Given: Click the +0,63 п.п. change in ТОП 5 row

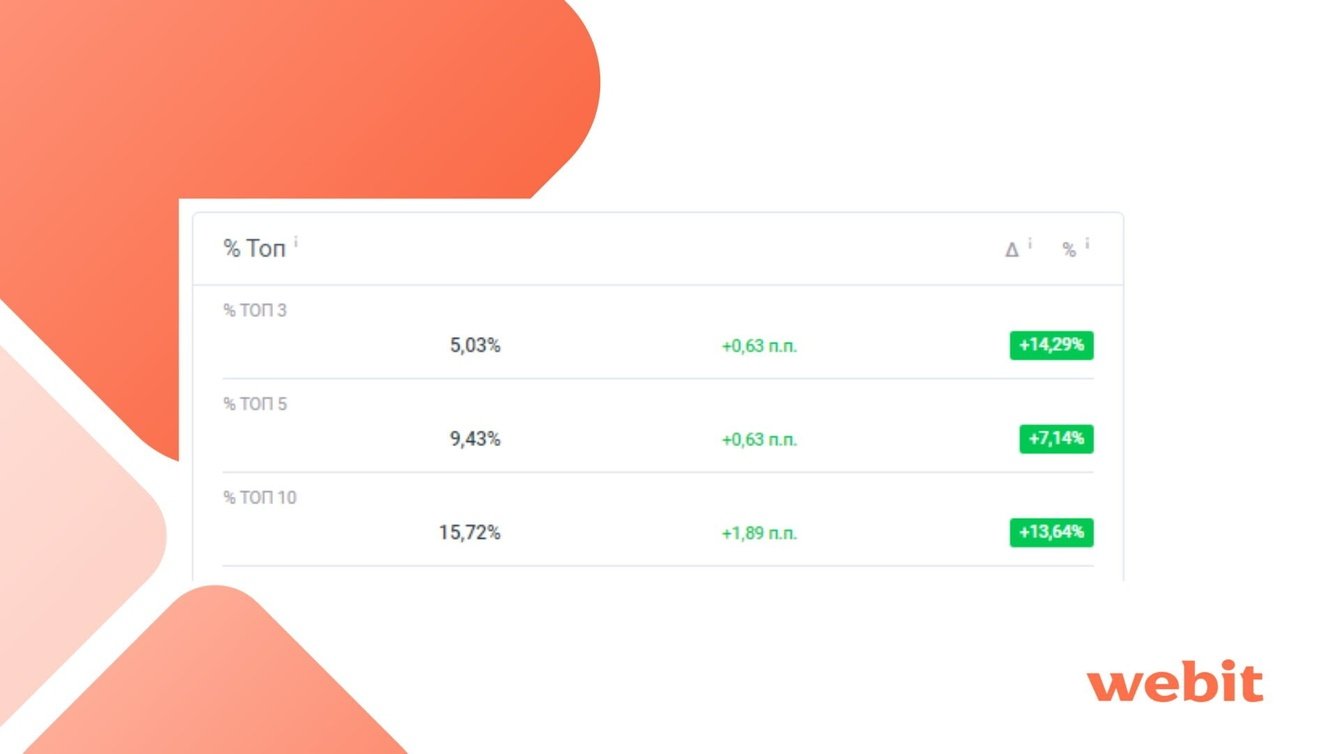Looking at the screenshot, I should (x=759, y=440).
